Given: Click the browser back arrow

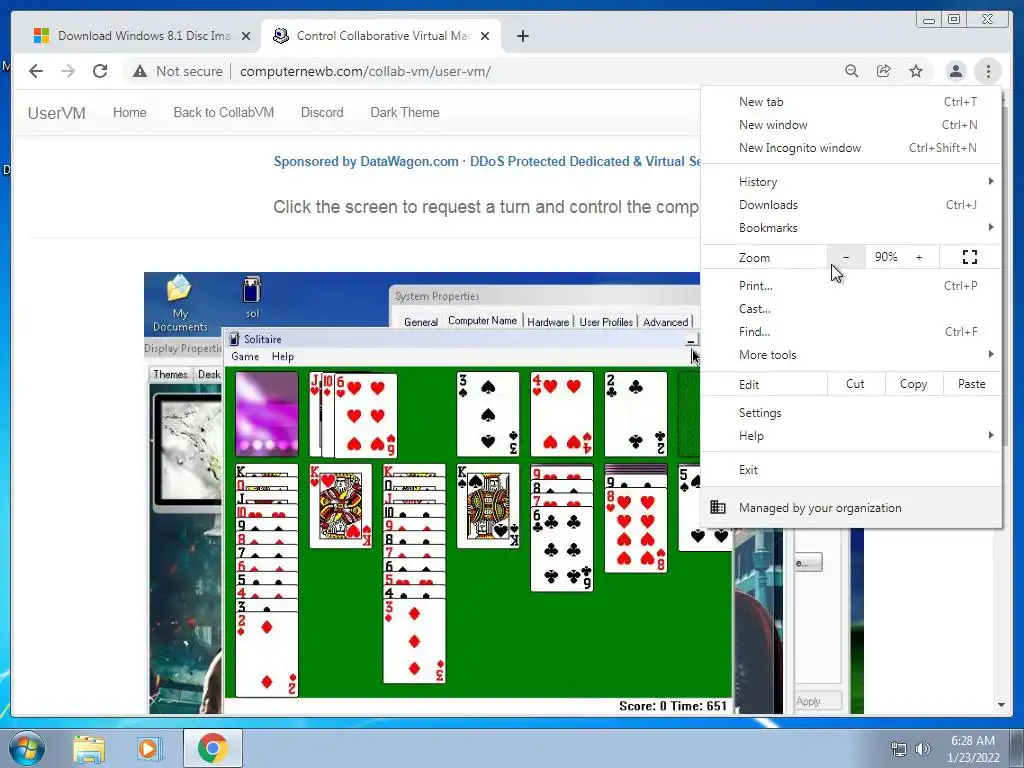Looking at the screenshot, I should coord(36,71).
